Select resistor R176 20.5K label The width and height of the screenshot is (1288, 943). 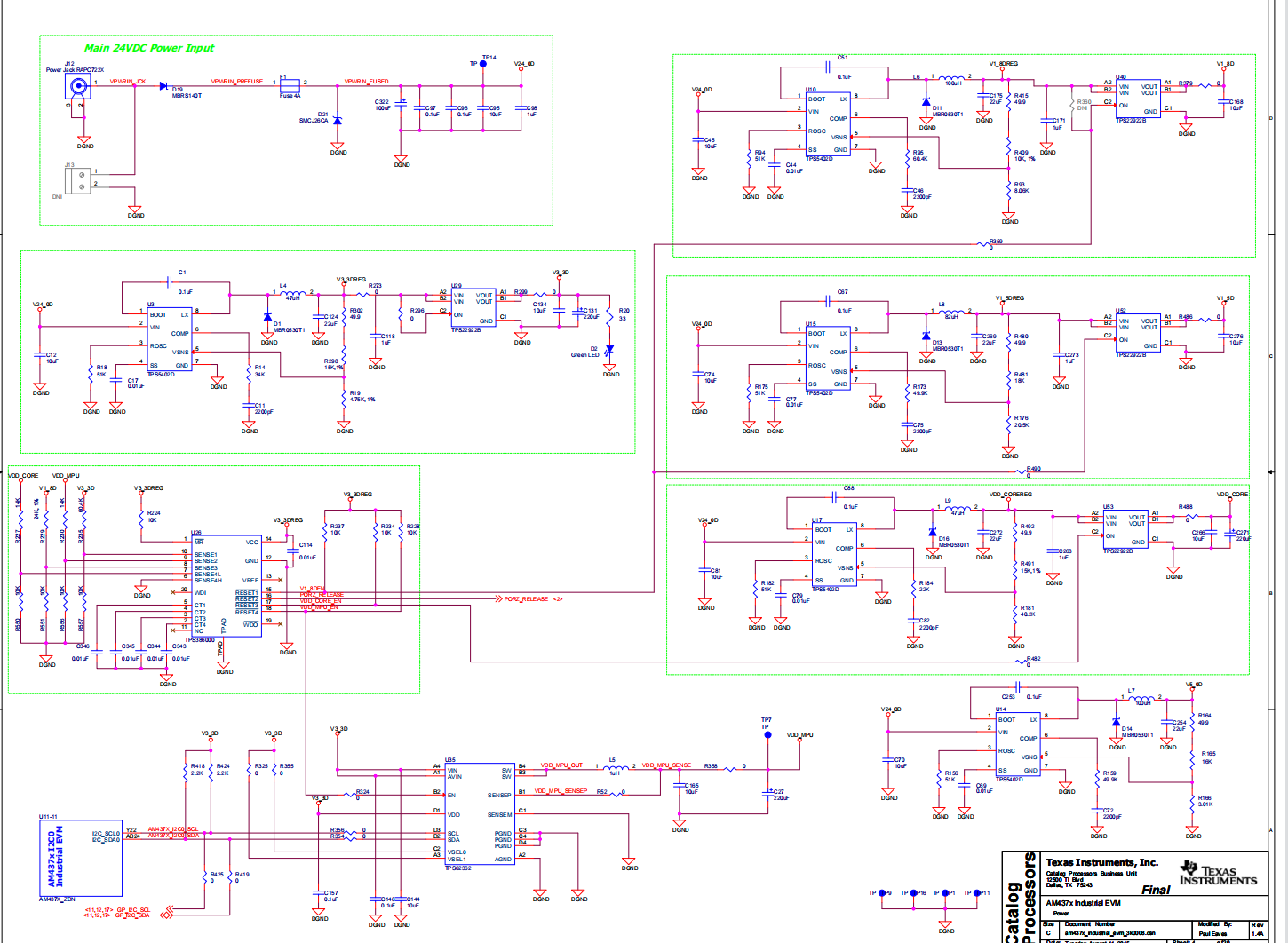[x=1022, y=421]
